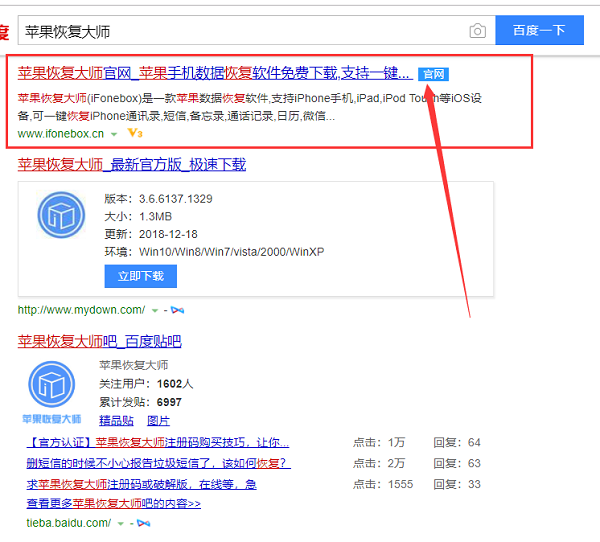Click the Baidu snapshot icon beside tieba.baidu.com

click(x=143, y=523)
